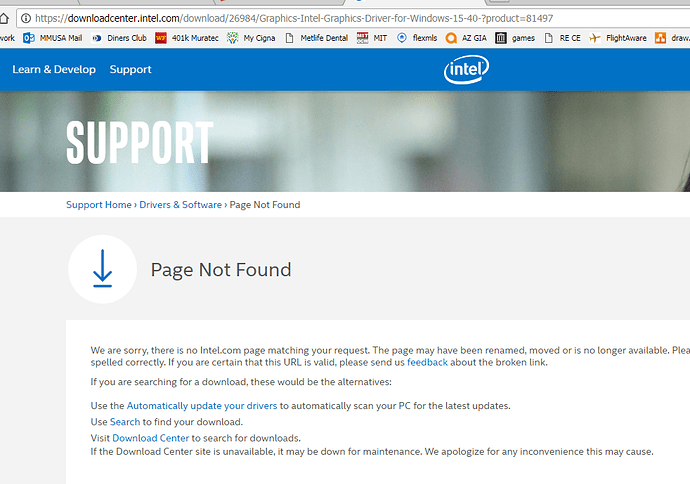This screenshot has width=690, height=484.
Task: Click the site info icon in address bar
Action: [x=26, y=18]
